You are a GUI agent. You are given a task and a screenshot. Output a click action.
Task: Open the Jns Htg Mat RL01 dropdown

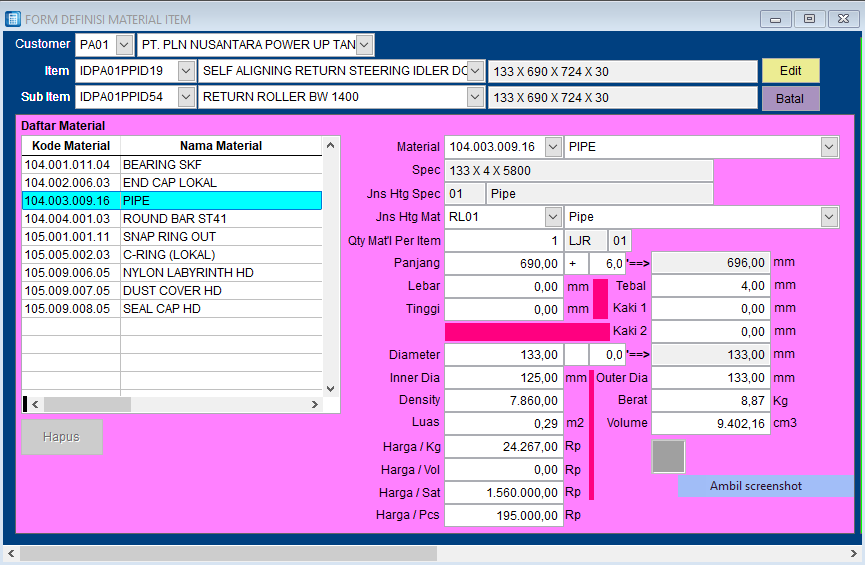point(553,217)
